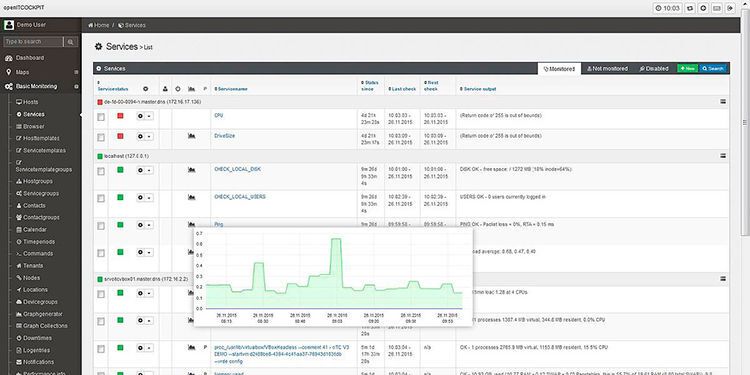Screen dimensions: 750x375
Task: Open the settings gear icon in top header
Action: tap(704, 8)
